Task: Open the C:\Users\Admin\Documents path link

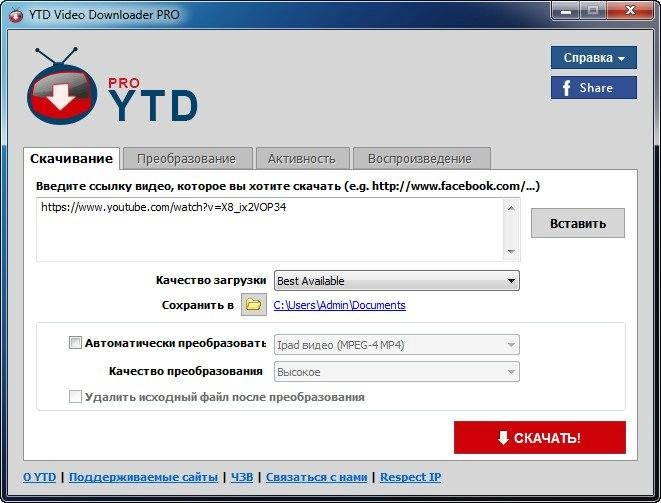Action: 339,305
